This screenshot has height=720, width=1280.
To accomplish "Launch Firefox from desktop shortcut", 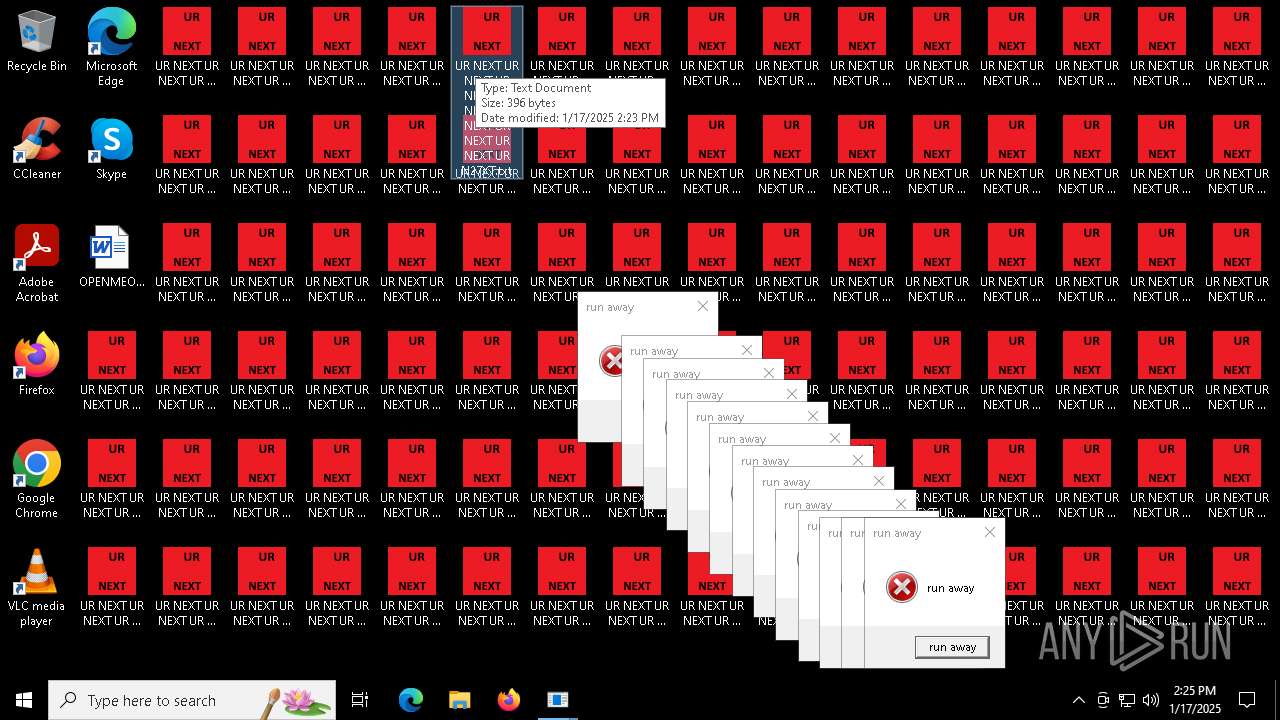I will [37, 364].
